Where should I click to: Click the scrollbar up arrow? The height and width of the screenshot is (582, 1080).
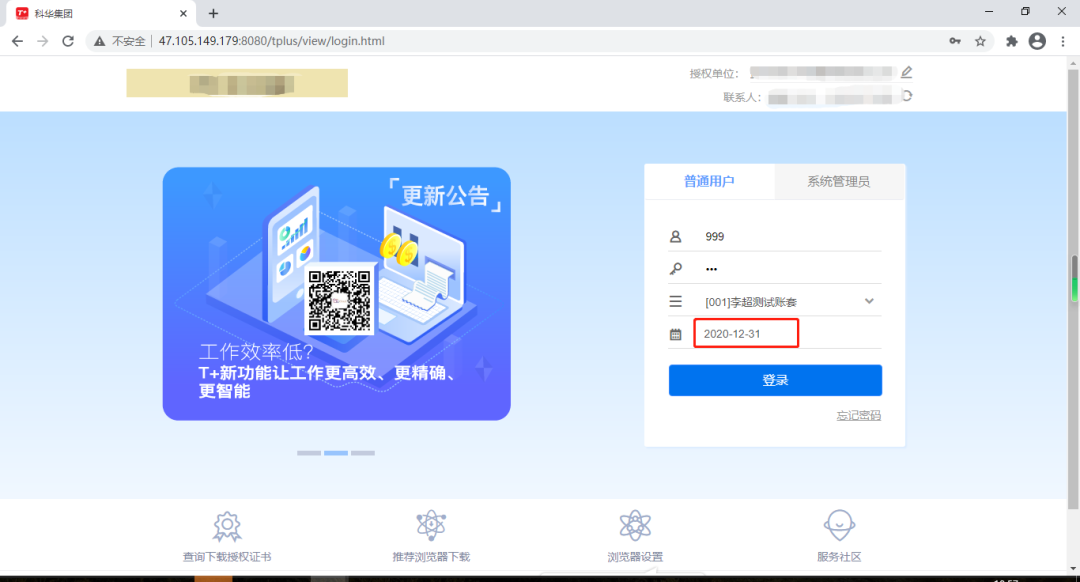click(1073, 63)
